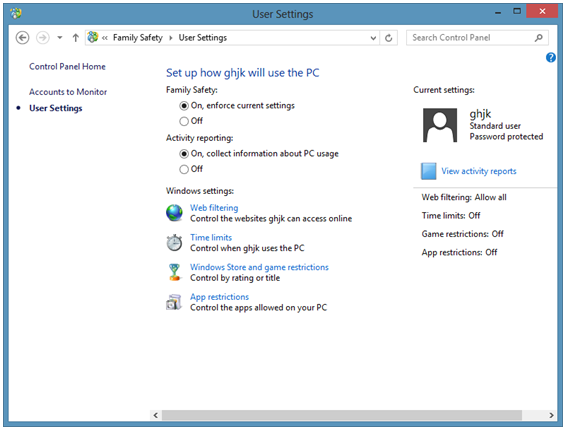566x429 pixels.
Task: Expand the address bar history dropdown
Action: (373, 38)
